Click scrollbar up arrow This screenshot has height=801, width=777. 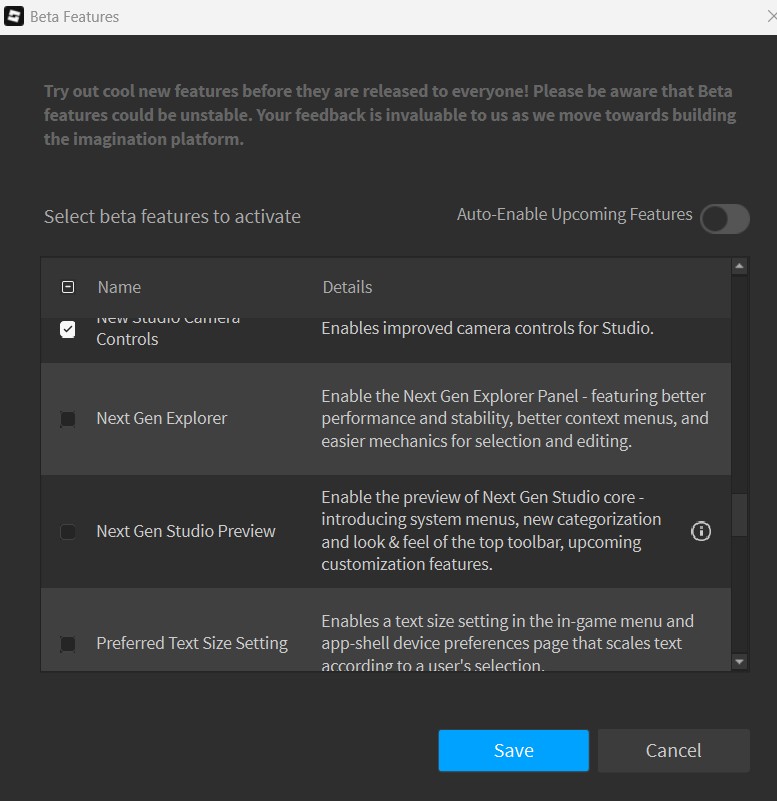pos(740,266)
